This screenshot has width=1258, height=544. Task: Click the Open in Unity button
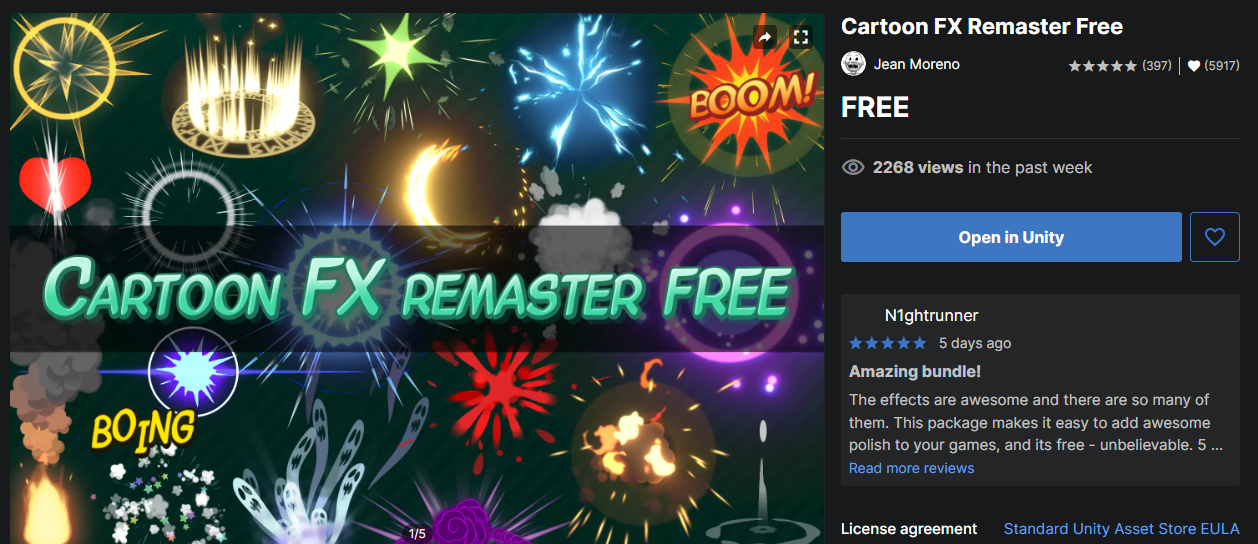(1011, 237)
